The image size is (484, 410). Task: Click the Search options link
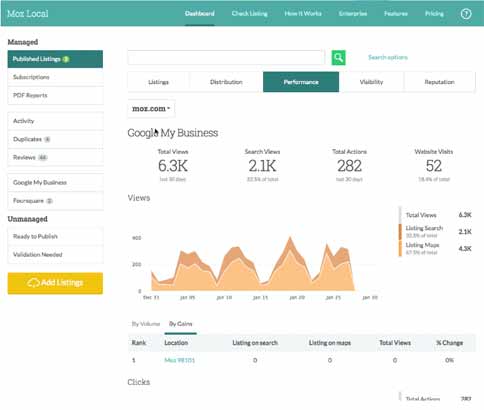pyautogui.click(x=388, y=57)
